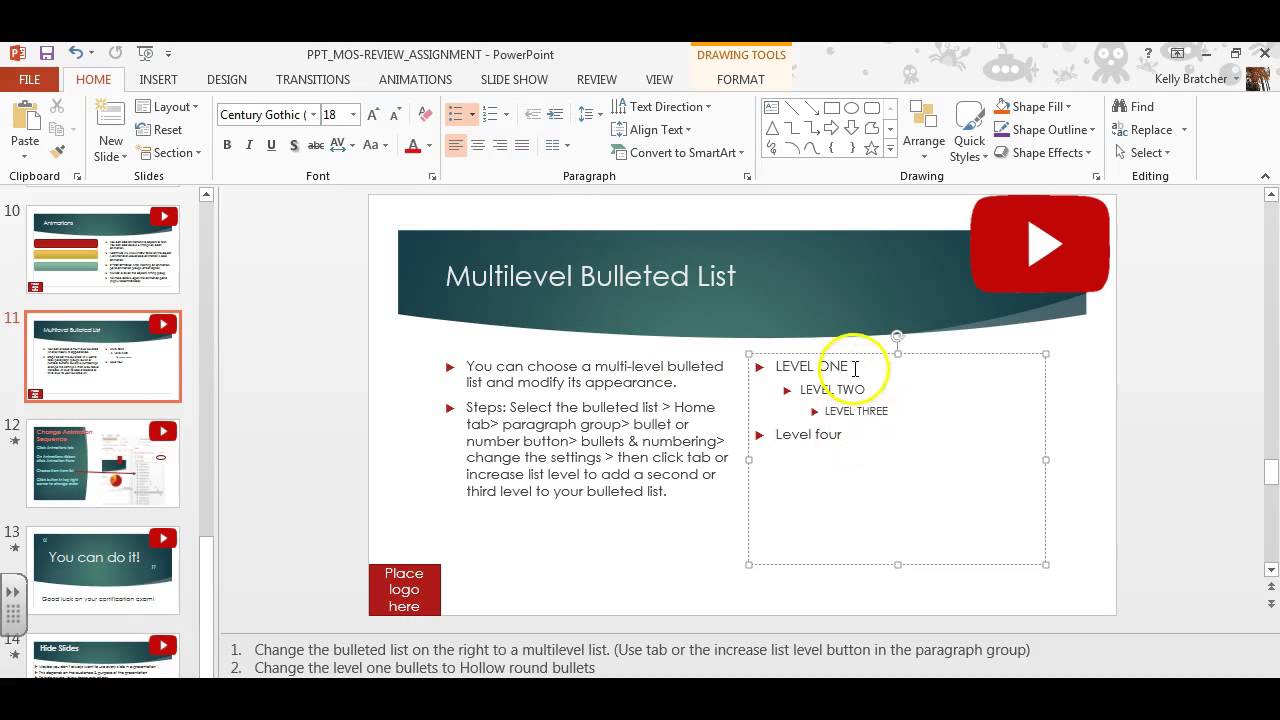Toggle Bold formatting
The height and width of the screenshot is (720, 1280).
(227, 145)
